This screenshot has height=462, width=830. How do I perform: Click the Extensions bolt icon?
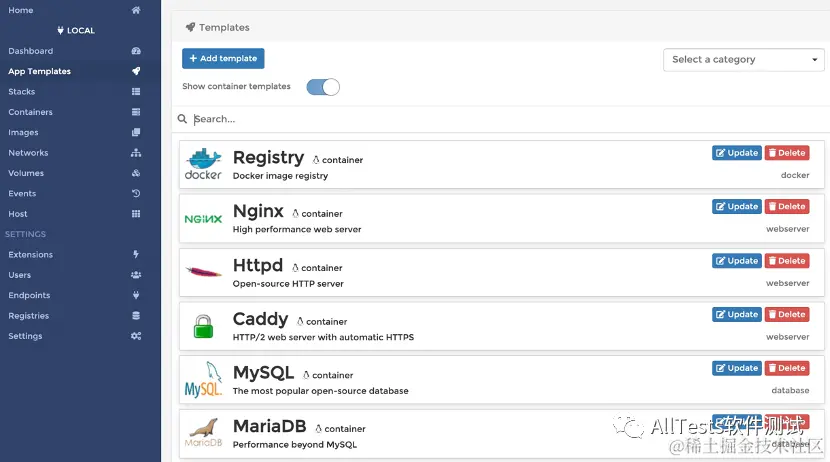(136, 255)
